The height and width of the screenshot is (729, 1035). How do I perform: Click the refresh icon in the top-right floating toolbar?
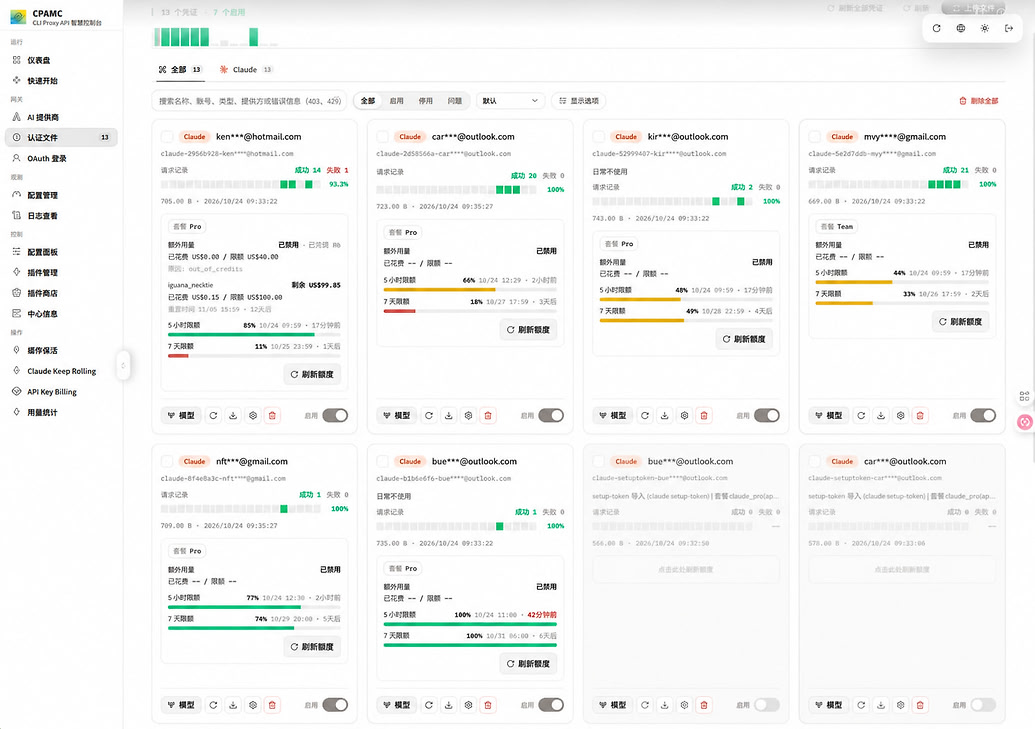936,28
